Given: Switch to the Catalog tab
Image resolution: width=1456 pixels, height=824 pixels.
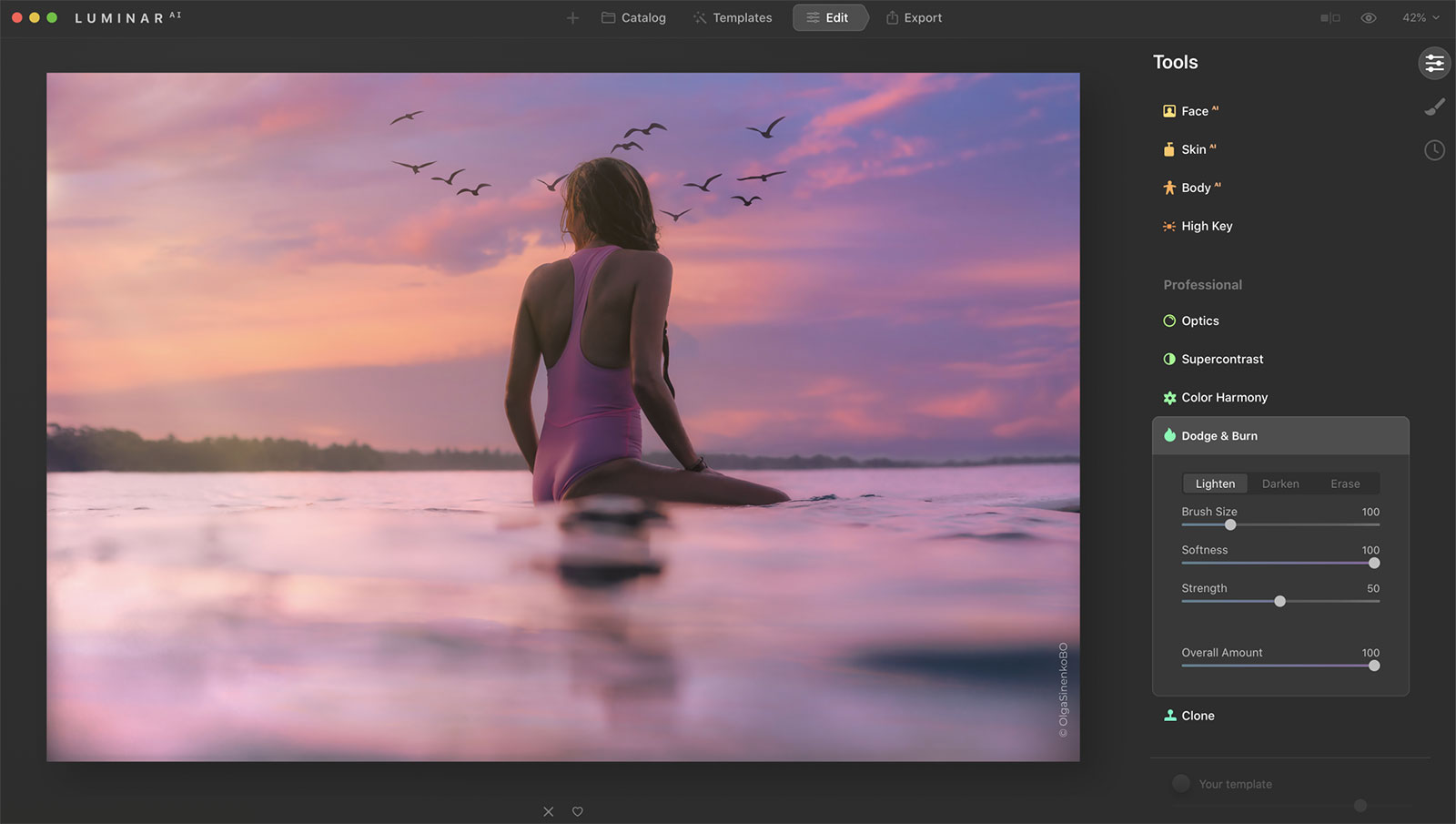Looking at the screenshot, I should click(634, 18).
